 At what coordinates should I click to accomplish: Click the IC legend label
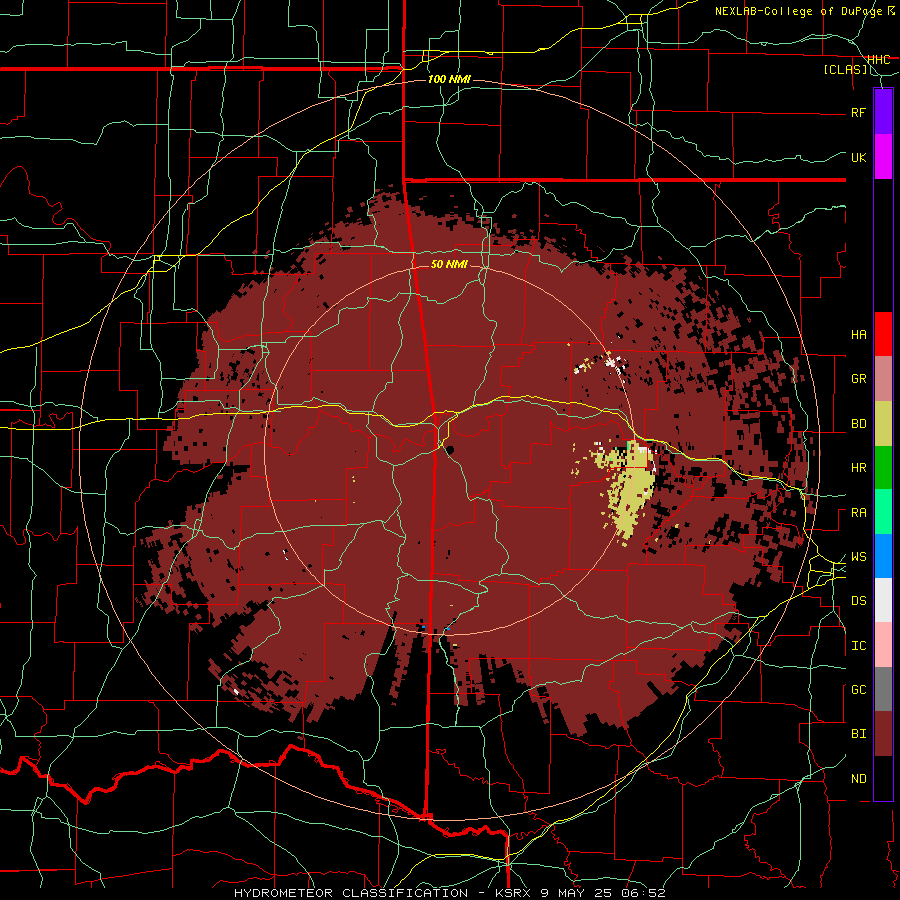tap(858, 646)
